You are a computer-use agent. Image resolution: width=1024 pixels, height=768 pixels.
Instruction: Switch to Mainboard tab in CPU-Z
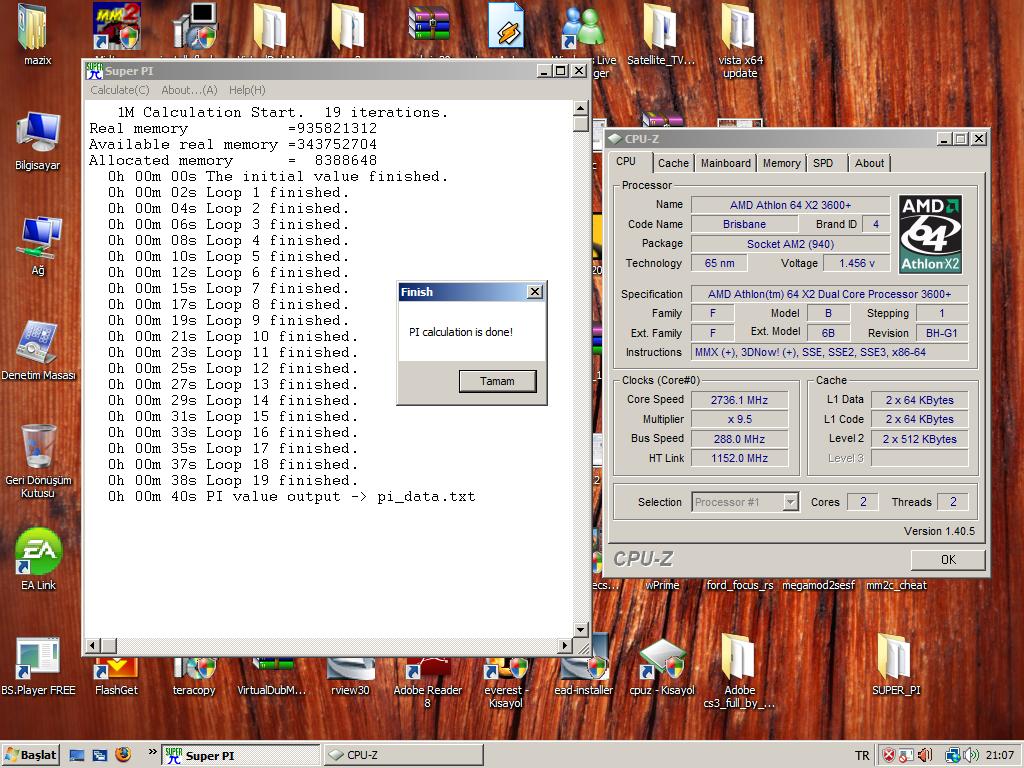point(726,163)
